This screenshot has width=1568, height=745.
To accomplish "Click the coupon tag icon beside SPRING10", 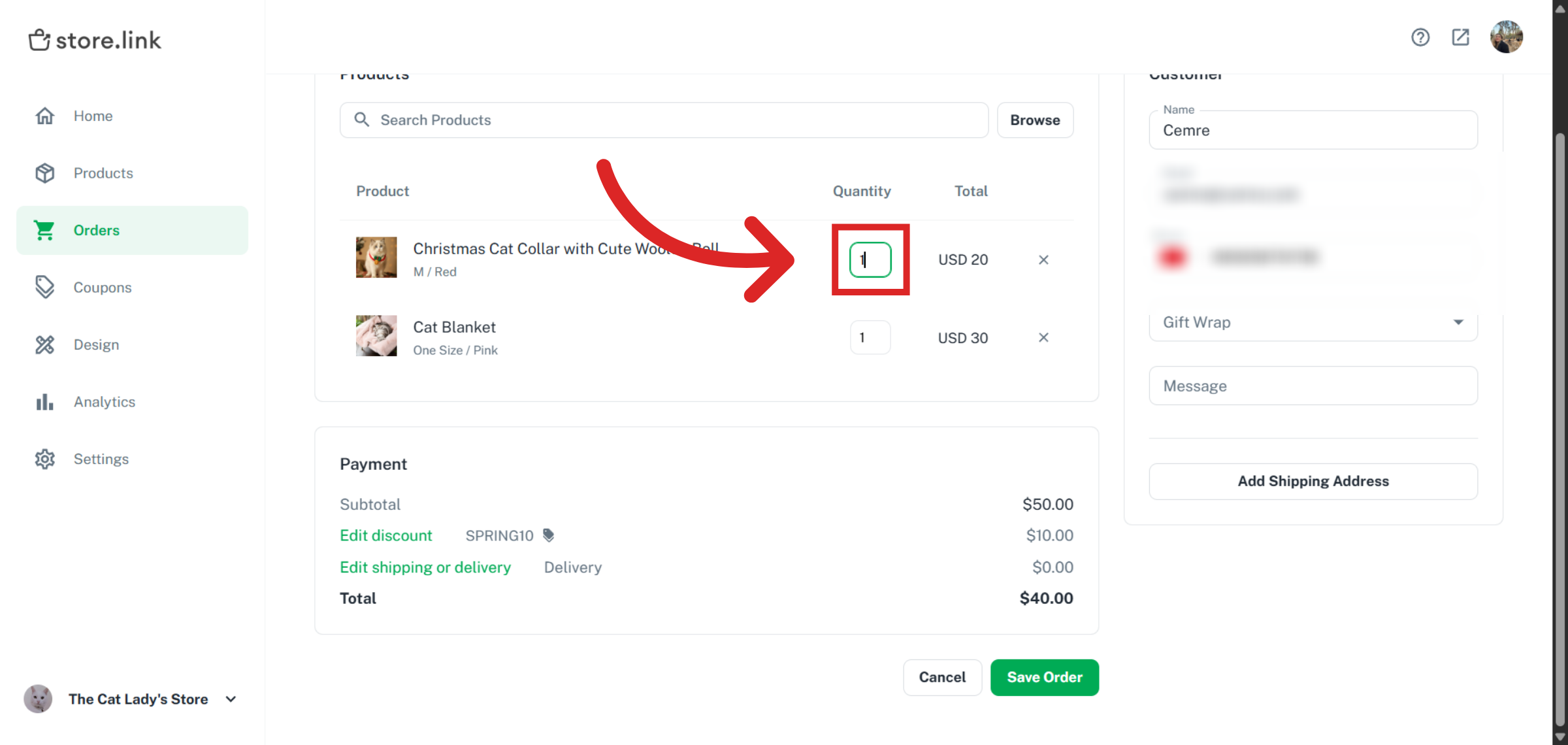I will [x=549, y=535].
